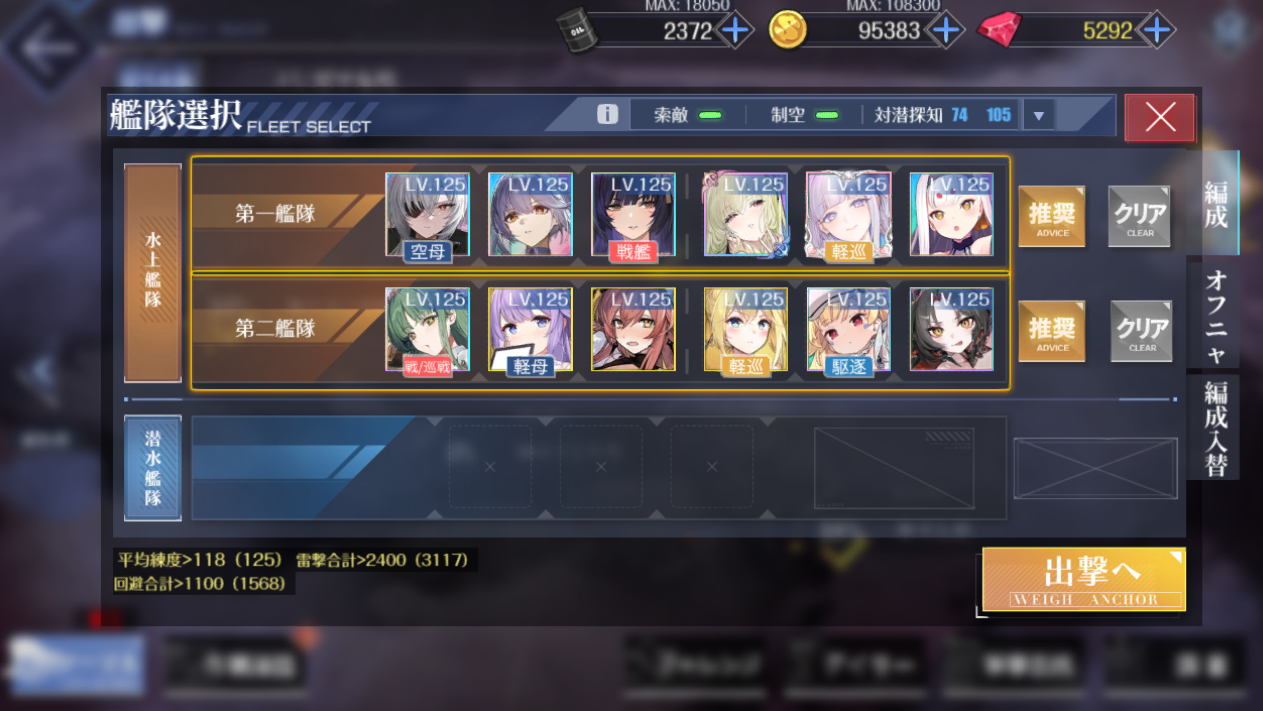Expand the fleet stats dropdown arrow
This screenshot has width=1263, height=711.
[1039, 116]
